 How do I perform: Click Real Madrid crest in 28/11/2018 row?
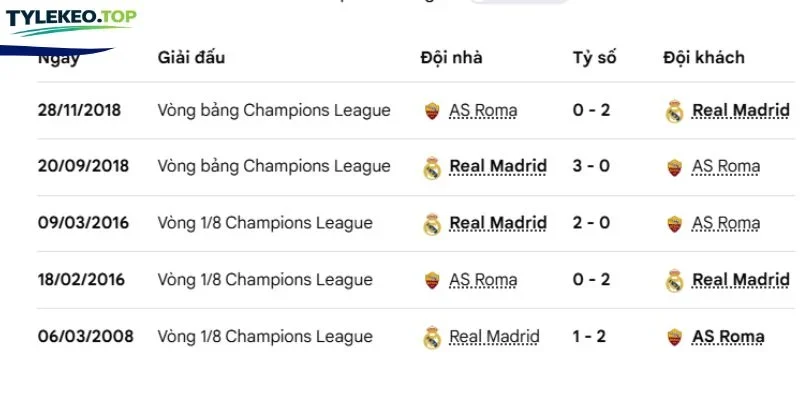674,111
